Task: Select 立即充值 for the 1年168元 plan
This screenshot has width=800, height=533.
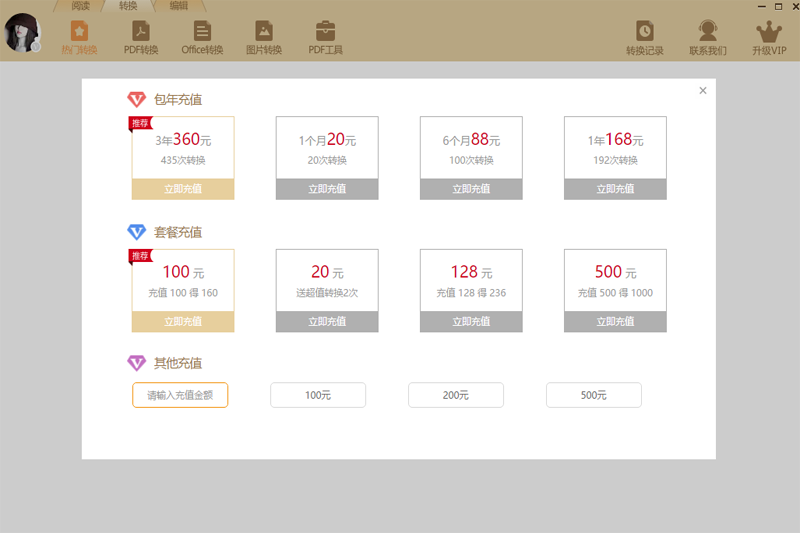Action: click(x=615, y=189)
